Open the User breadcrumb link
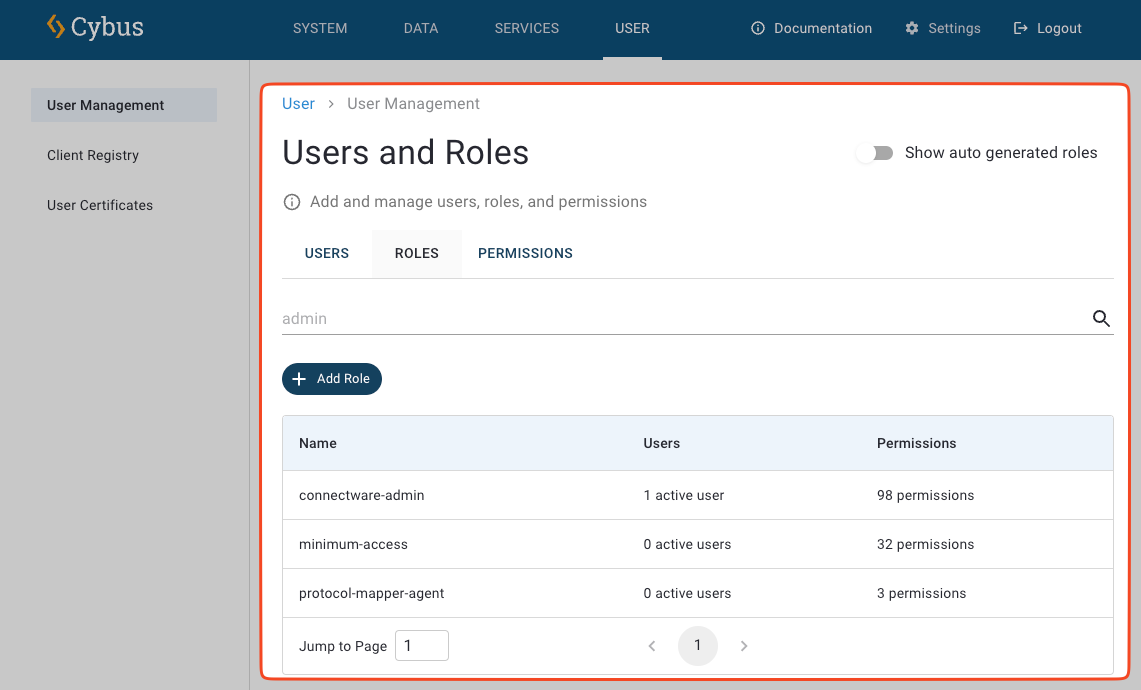 pos(298,103)
